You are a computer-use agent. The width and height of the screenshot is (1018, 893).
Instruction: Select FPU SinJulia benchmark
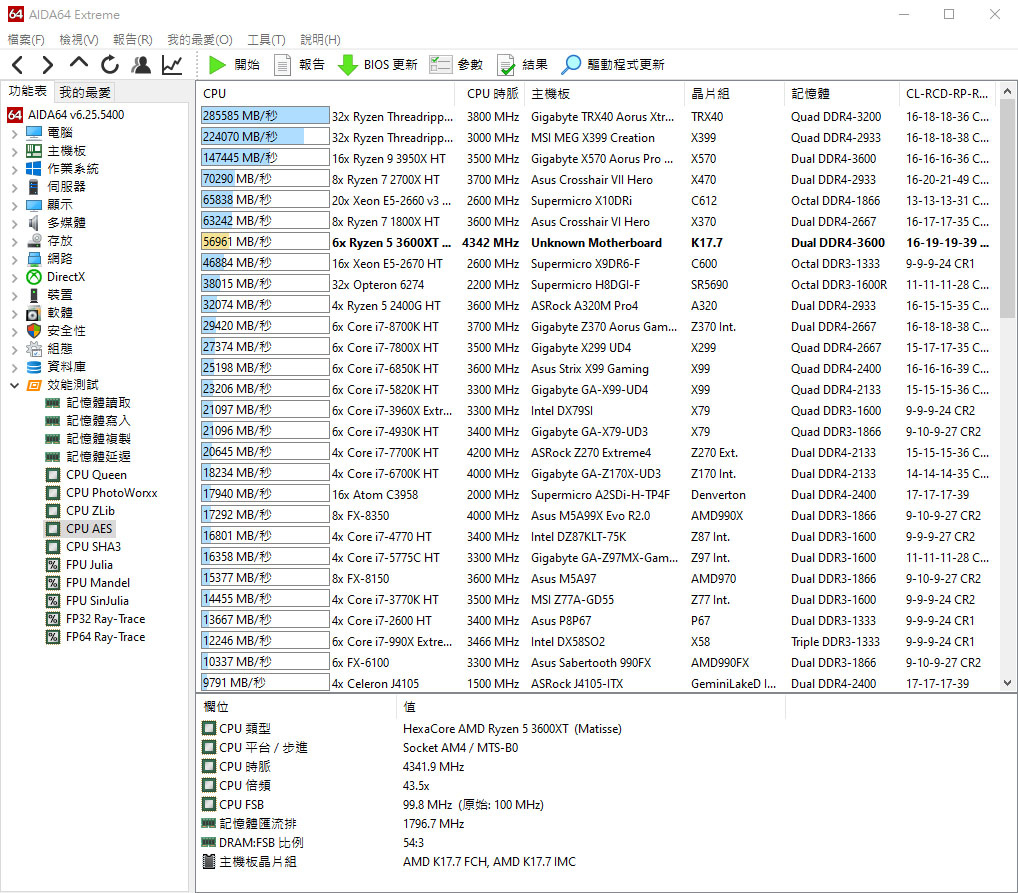pos(87,601)
